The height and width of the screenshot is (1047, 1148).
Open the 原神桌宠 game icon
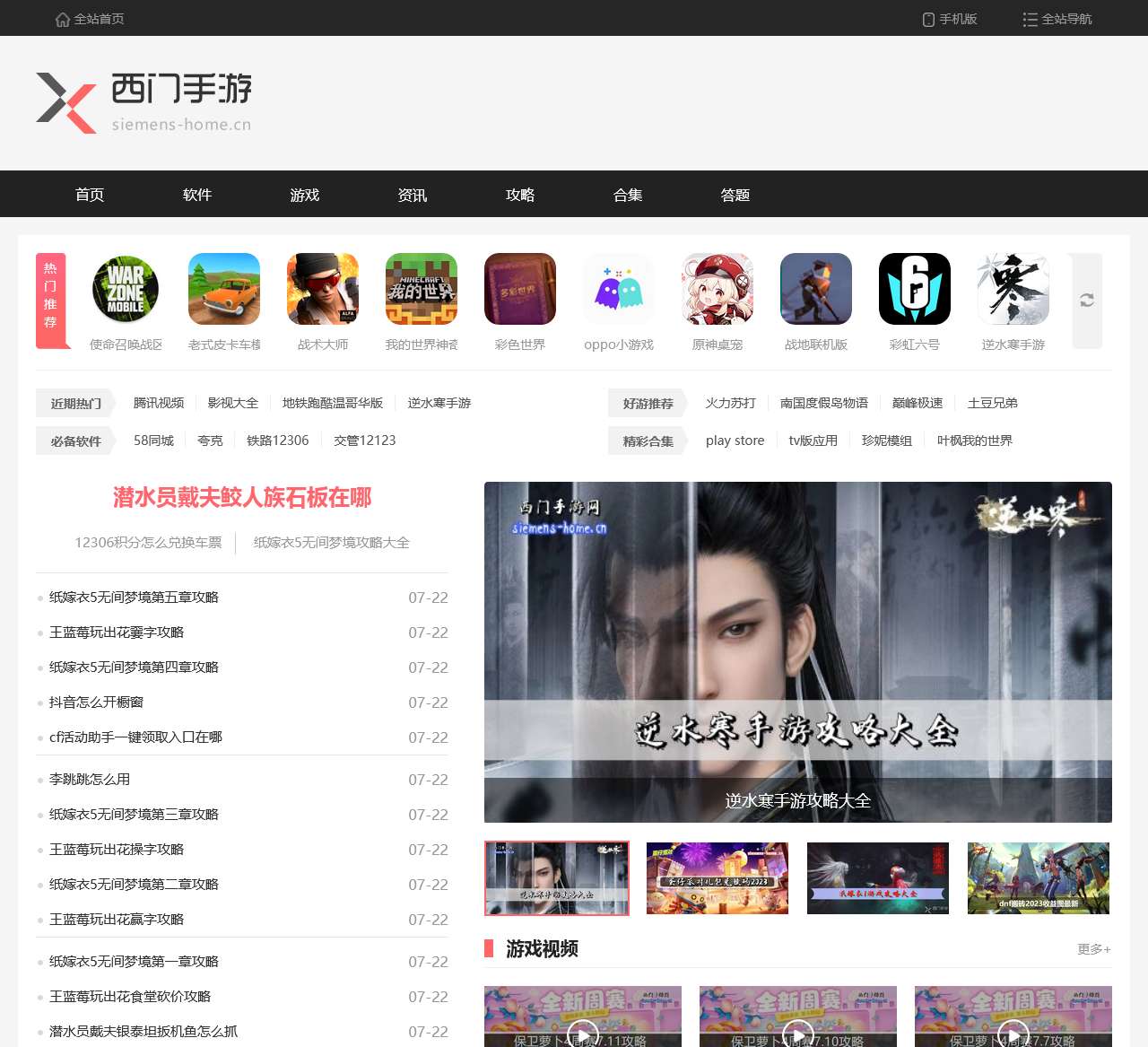coord(717,289)
